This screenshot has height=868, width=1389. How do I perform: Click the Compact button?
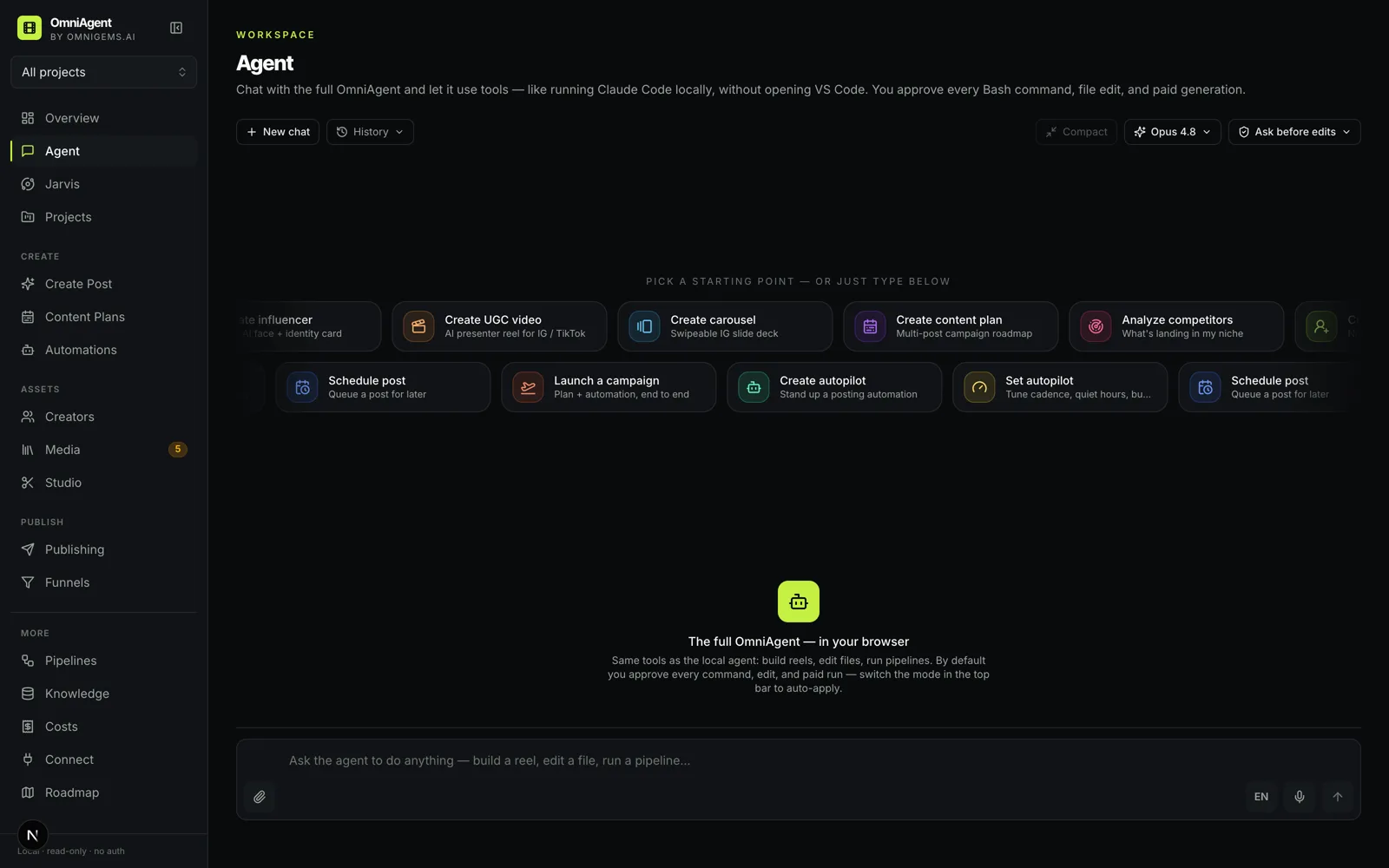[1076, 132]
